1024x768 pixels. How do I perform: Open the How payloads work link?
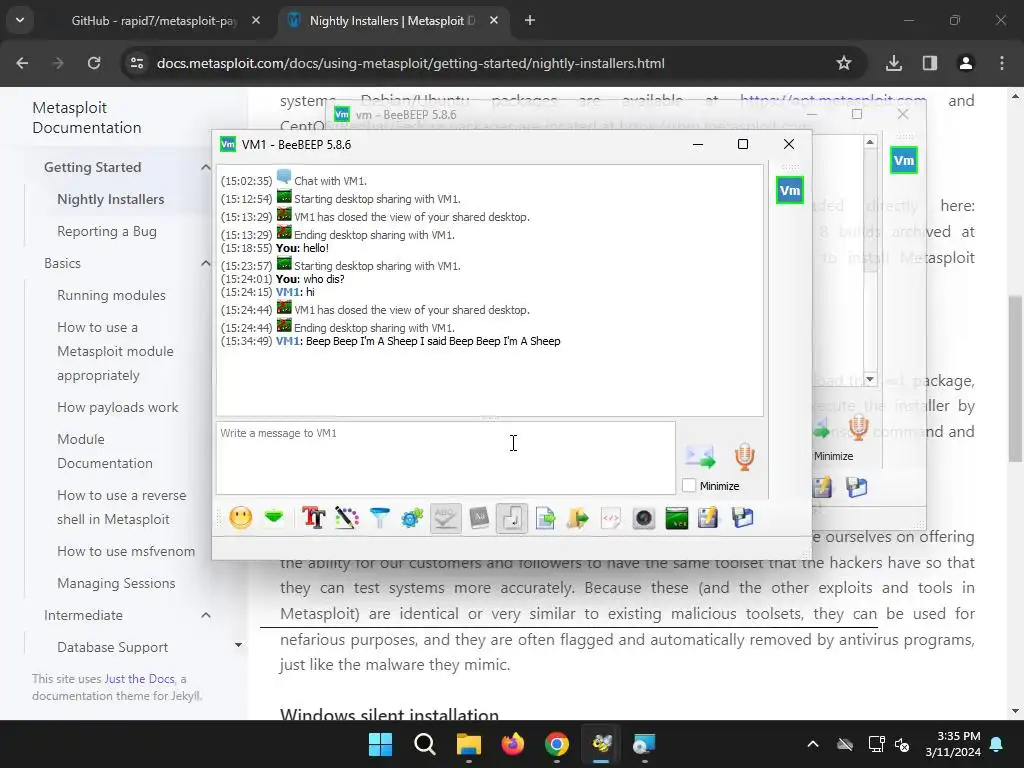pyautogui.click(x=118, y=408)
